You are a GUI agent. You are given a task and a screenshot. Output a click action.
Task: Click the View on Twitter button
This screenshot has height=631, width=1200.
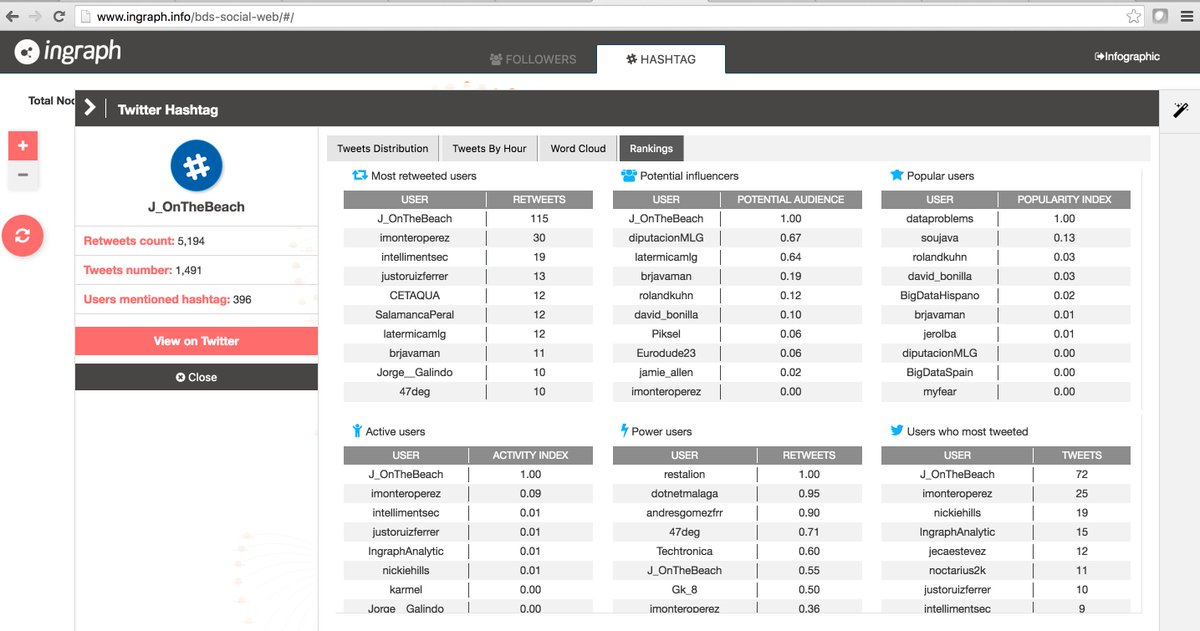(x=196, y=341)
